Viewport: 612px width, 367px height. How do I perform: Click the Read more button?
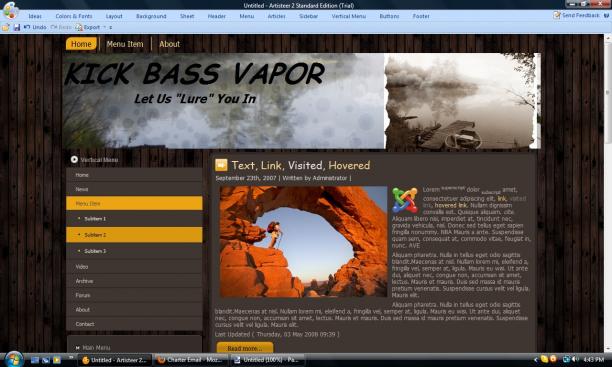point(245,347)
